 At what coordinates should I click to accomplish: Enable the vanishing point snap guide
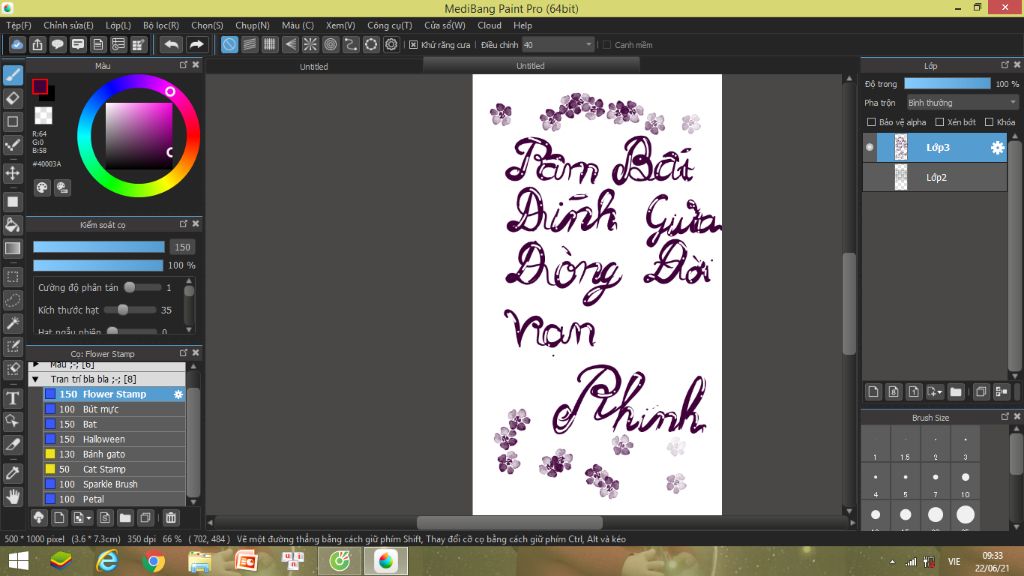290,44
